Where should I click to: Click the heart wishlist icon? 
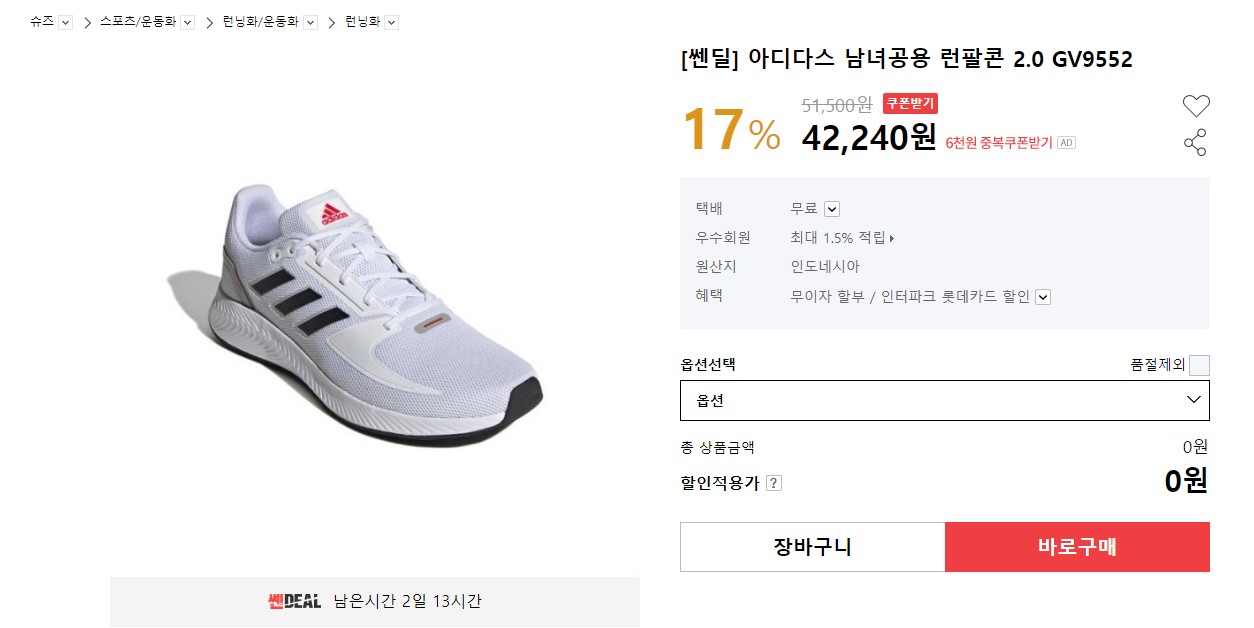(1196, 105)
